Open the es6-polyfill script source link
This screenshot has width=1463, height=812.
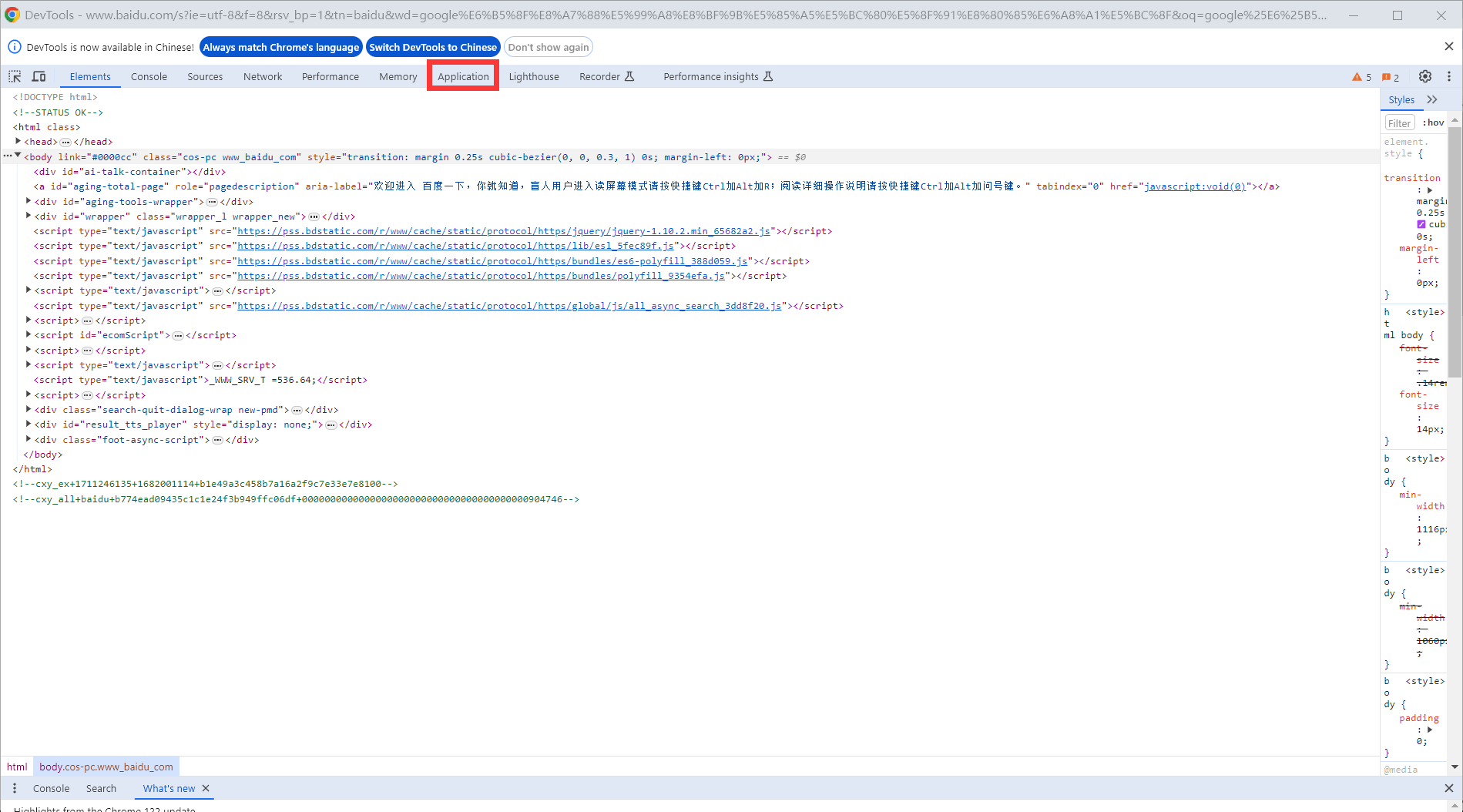tap(492, 261)
